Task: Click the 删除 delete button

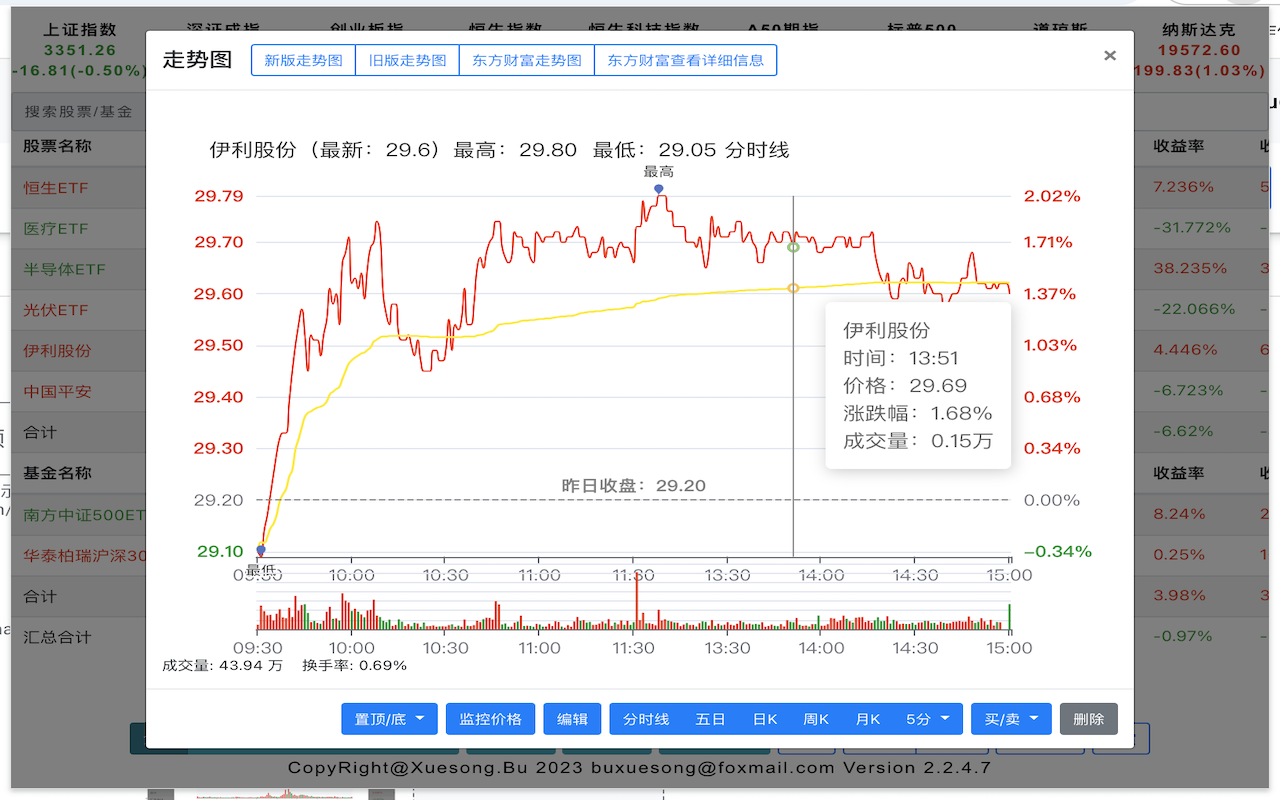Action: pyautogui.click(x=1088, y=718)
